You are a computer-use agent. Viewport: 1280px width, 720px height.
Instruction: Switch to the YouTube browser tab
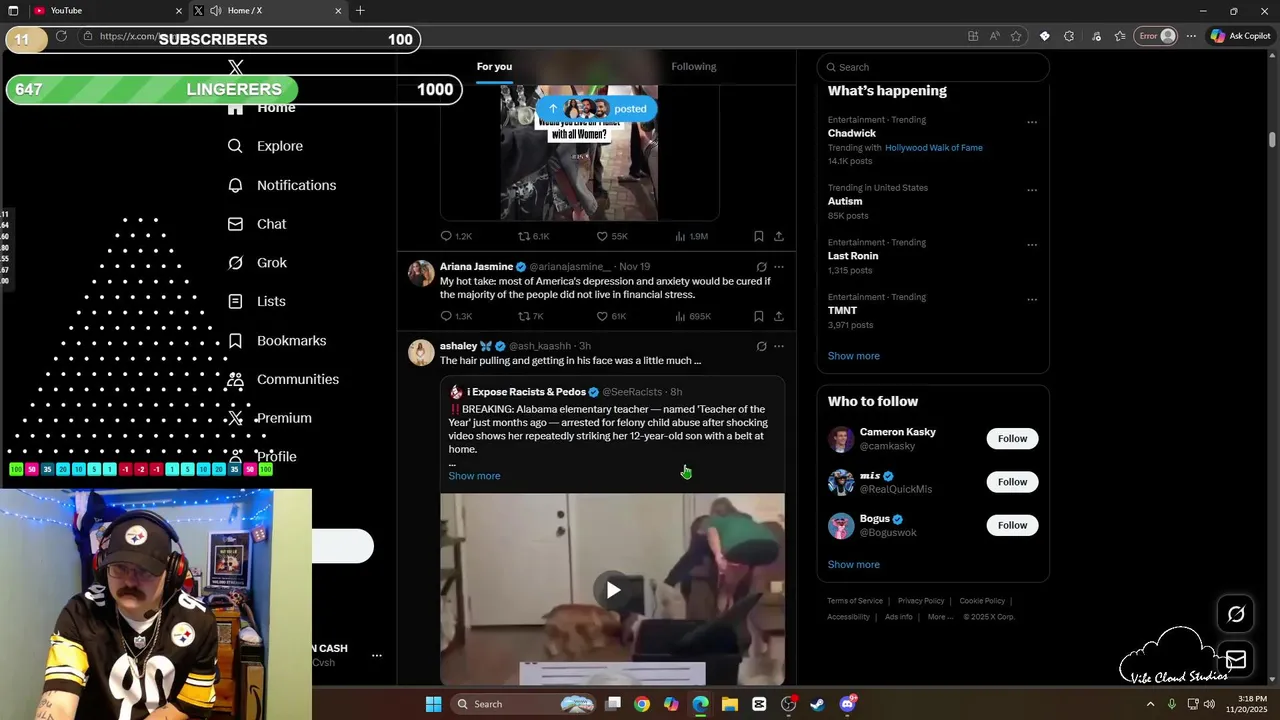tap(107, 11)
